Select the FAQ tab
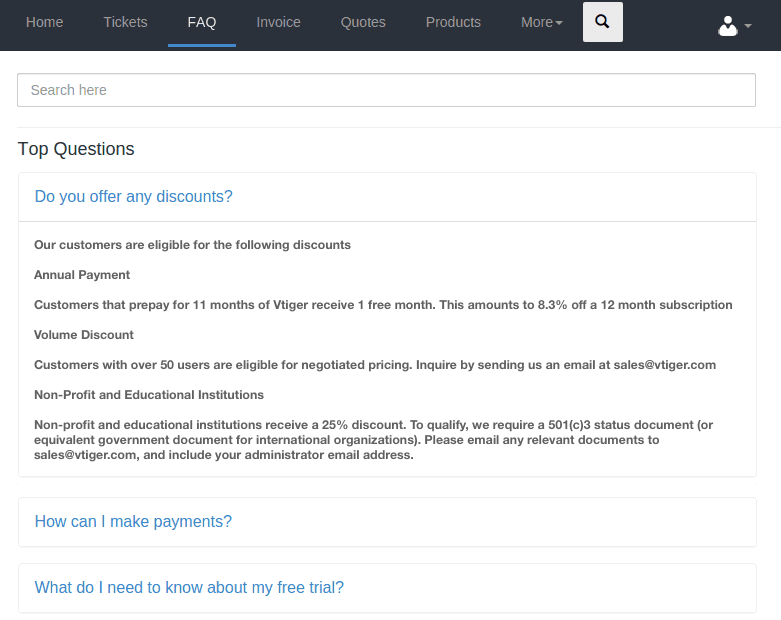Screen dimensions: 781x620 pyautogui.click(x=202, y=22)
